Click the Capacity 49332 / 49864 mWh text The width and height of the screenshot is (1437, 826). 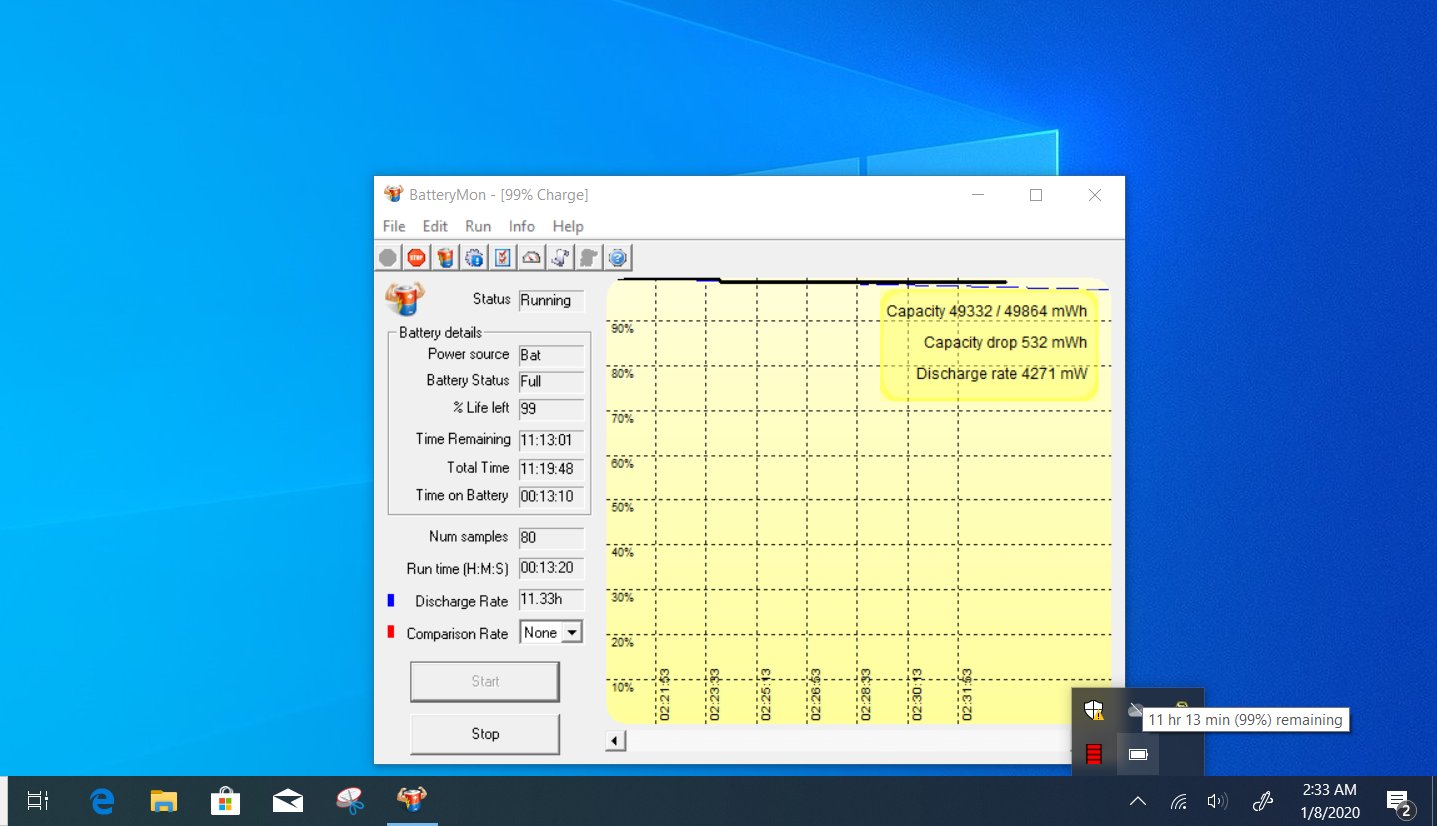[x=986, y=311]
